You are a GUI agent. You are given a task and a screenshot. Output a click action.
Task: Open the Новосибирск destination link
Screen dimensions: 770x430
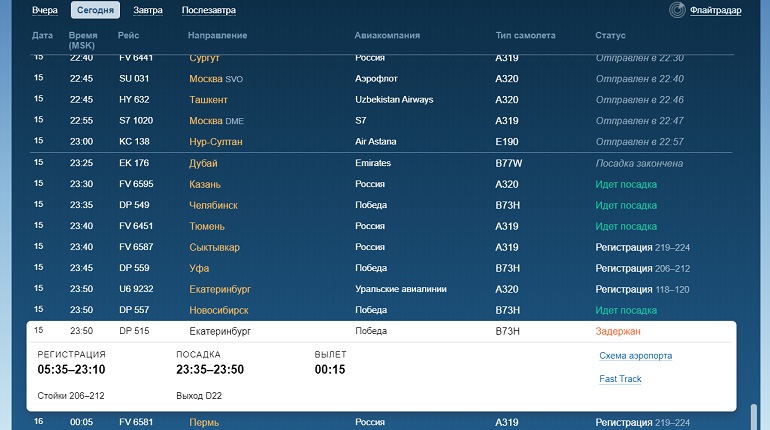(219, 310)
